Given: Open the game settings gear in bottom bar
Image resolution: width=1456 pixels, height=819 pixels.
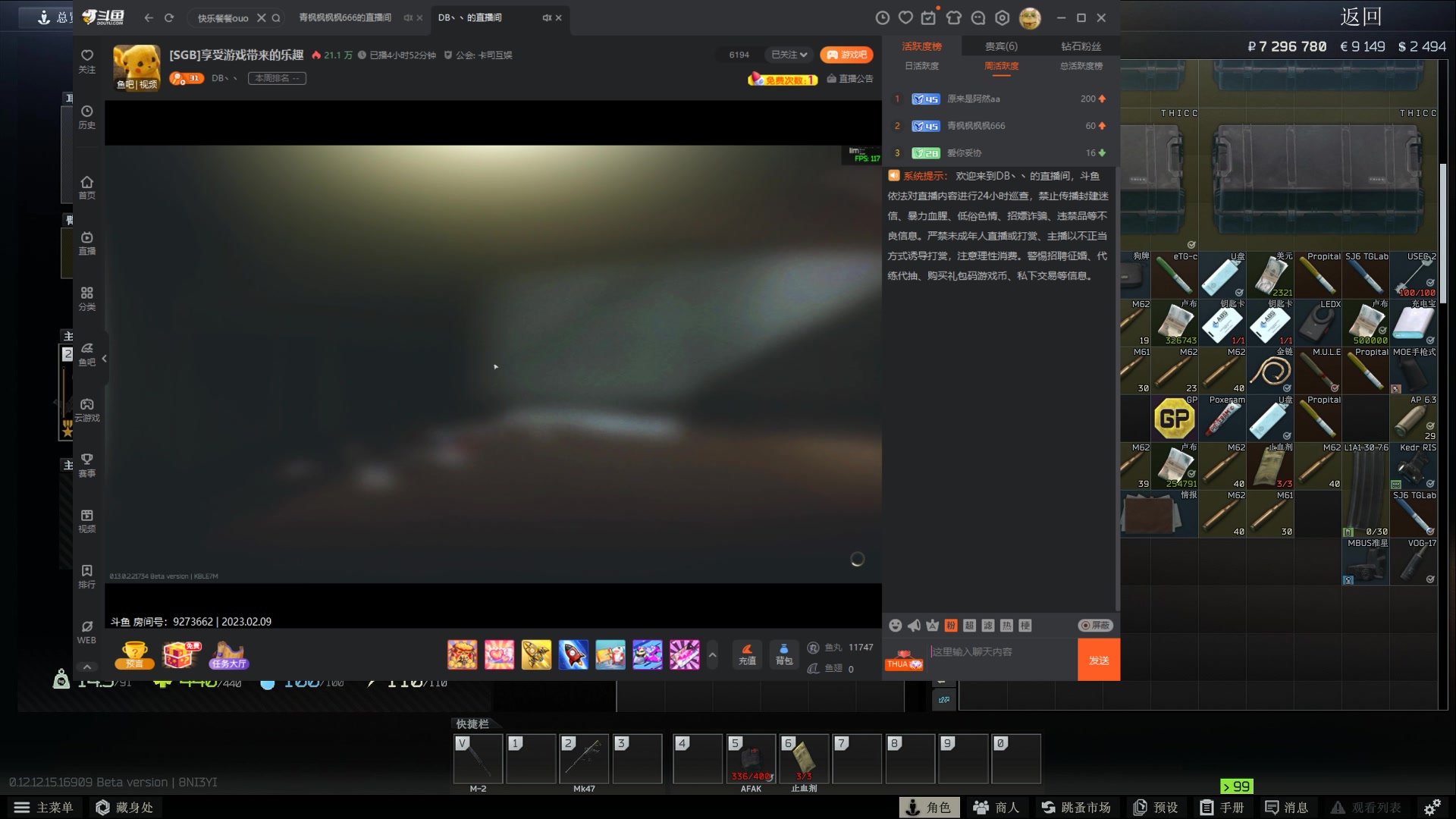Looking at the screenshot, I should [x=1432, y=808].
